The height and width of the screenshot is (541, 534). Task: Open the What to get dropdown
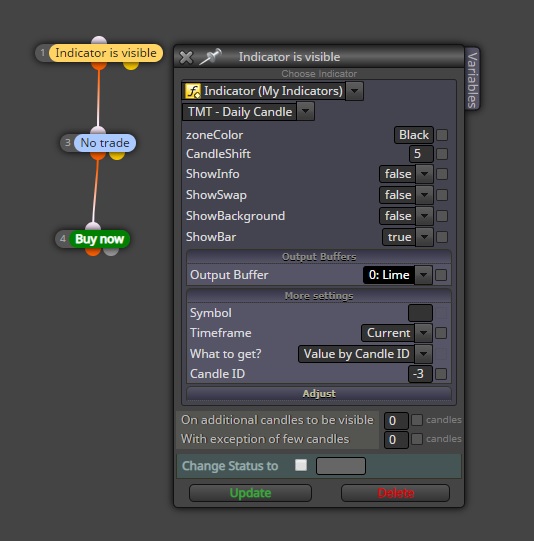423,354
